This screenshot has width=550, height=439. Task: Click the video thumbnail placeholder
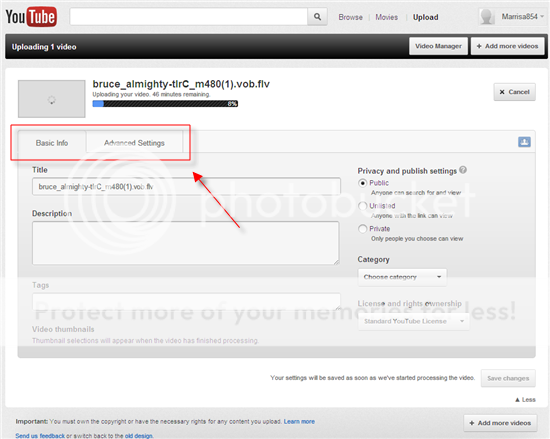pyautogui.click(x=52, y=99)
